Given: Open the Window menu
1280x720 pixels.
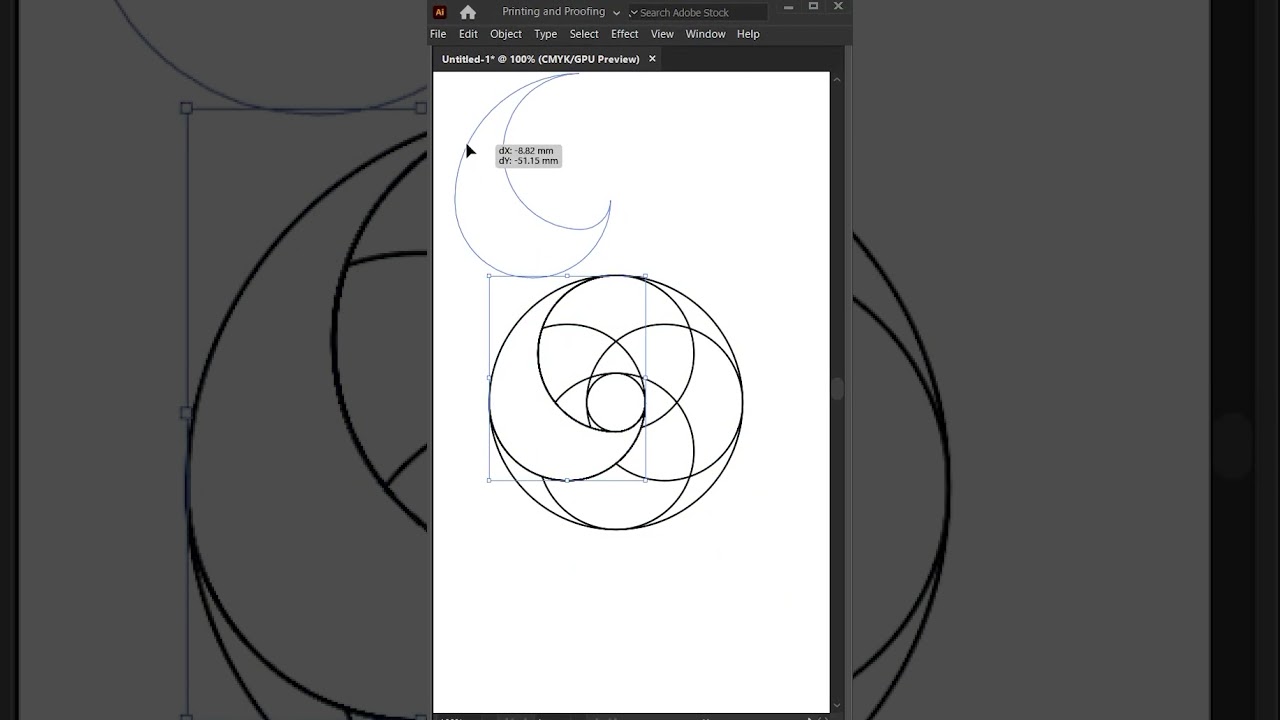Looking at the screenshot, I should 705,34.
